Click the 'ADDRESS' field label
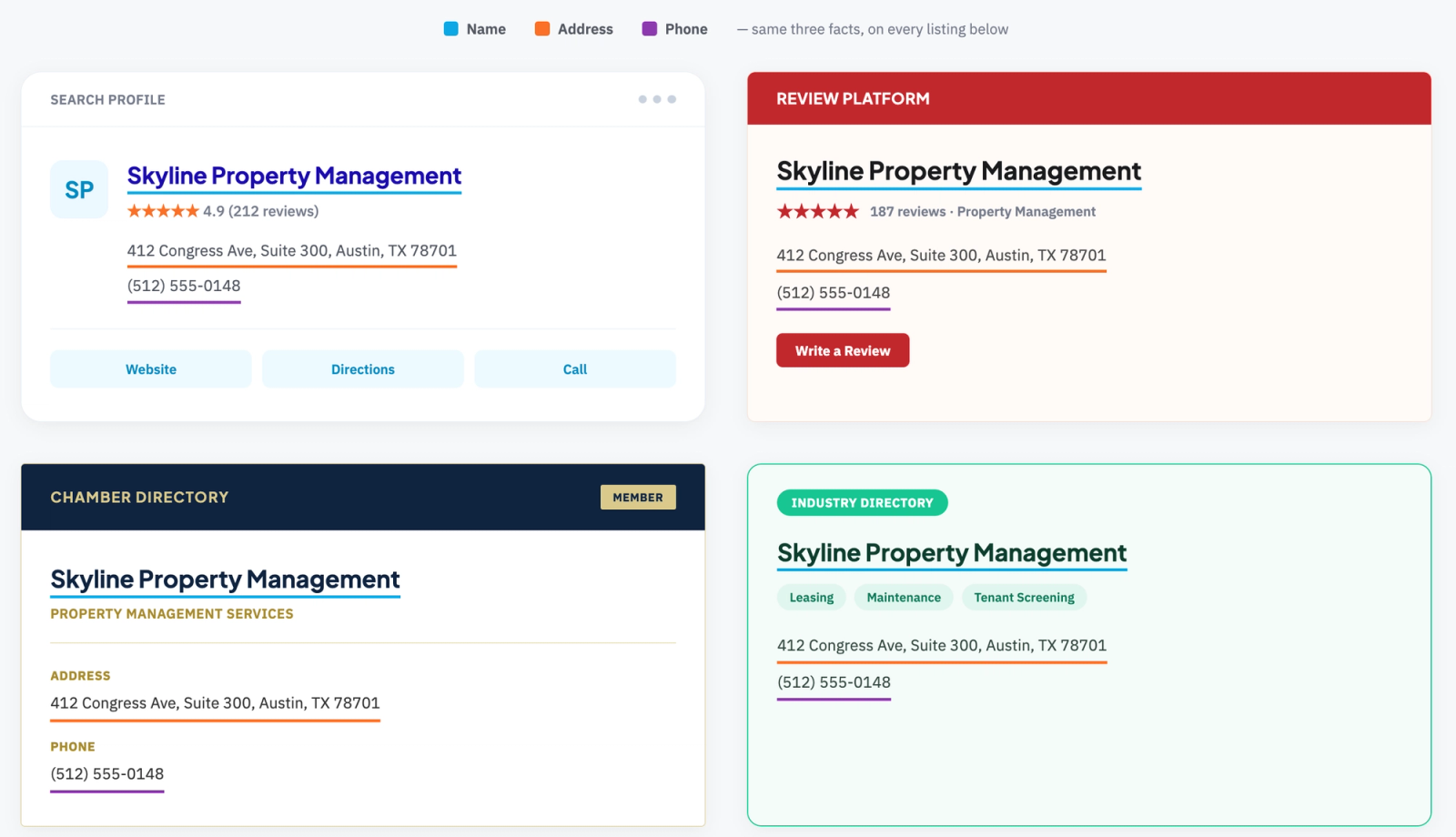1456x837 pixels. coord(80,676)
